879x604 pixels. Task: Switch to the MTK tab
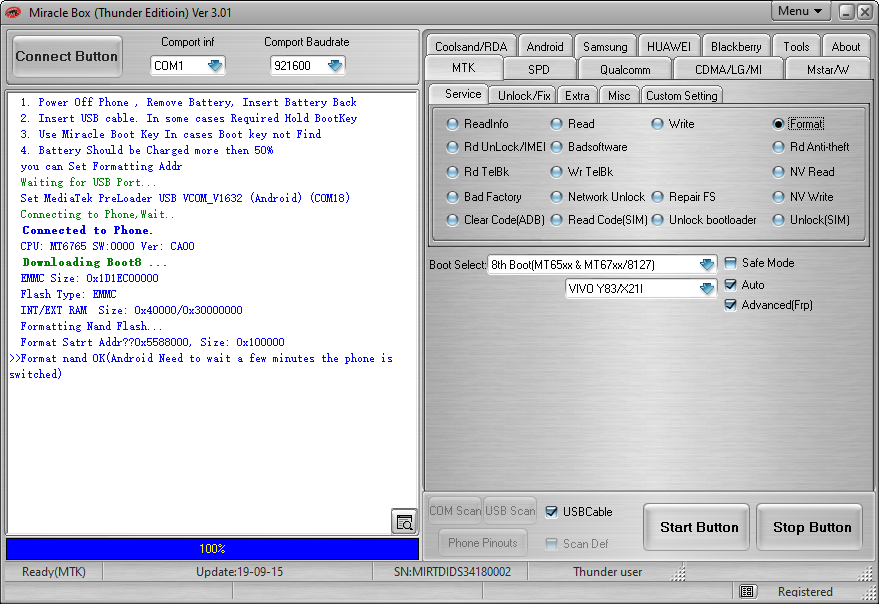(464, 68)
